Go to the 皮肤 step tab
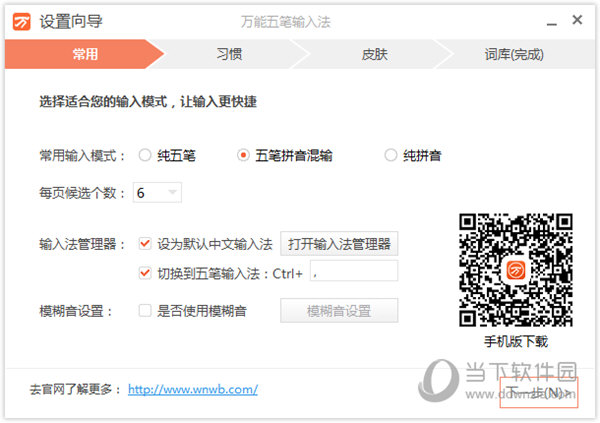 [x=374, y=54]
